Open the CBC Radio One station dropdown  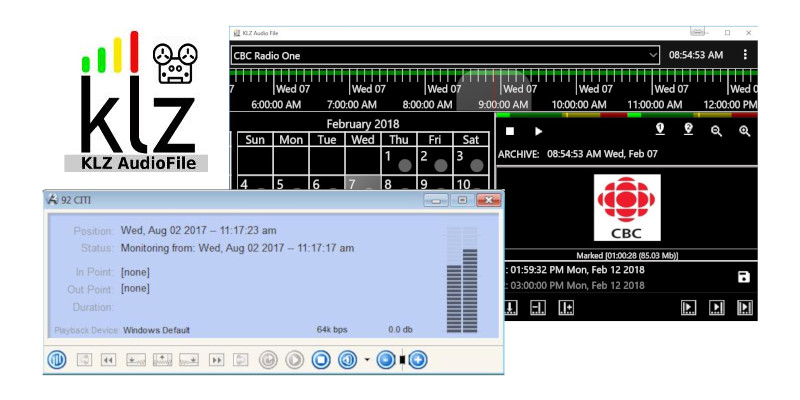[x=445, y=55]
